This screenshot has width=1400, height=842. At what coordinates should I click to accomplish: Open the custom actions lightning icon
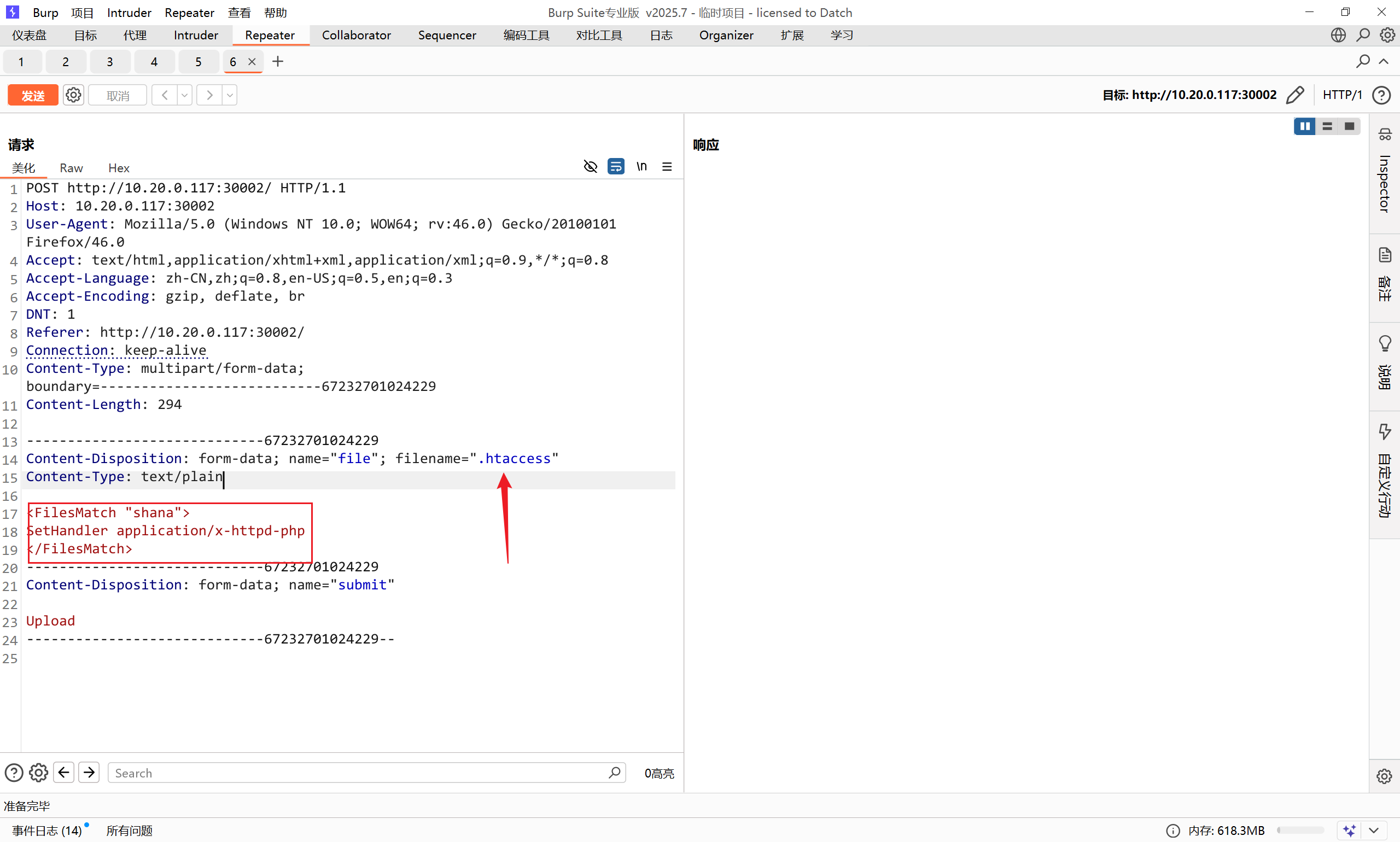[1385, 432]
